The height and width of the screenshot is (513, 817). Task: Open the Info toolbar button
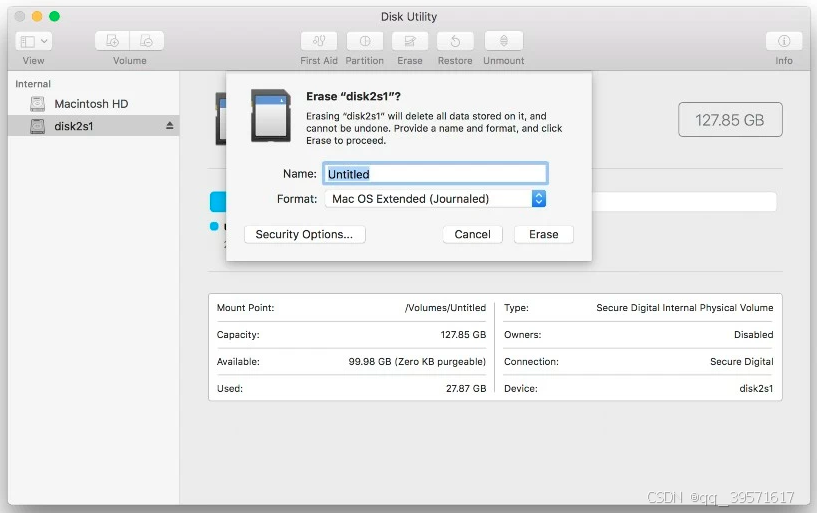pyautogui.click(x=784, y=41)
